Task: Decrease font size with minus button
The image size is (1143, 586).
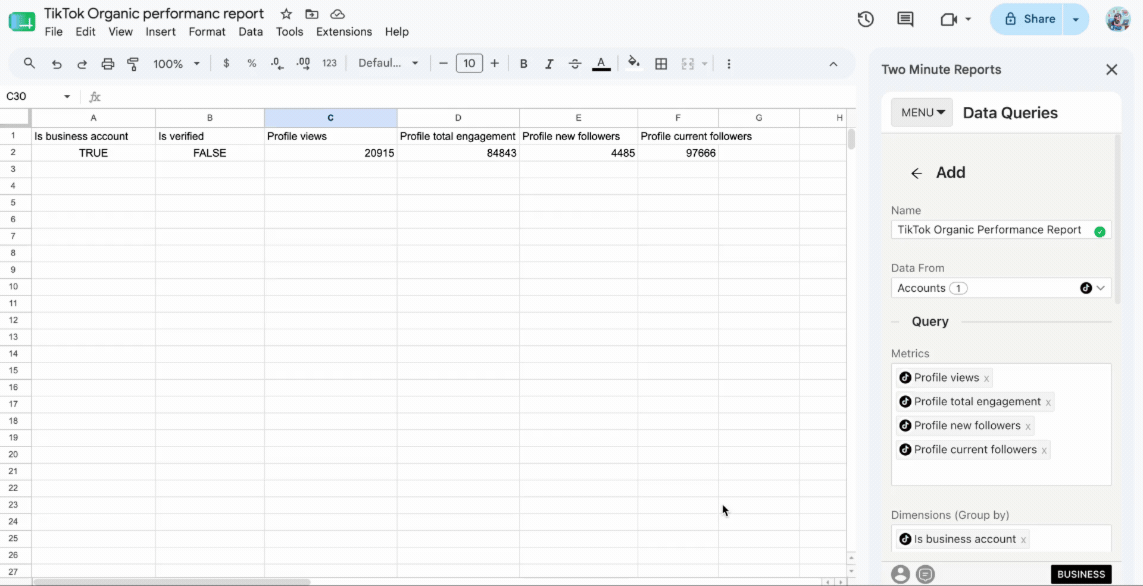Action: pyautogui.click(x=443, y=64)
